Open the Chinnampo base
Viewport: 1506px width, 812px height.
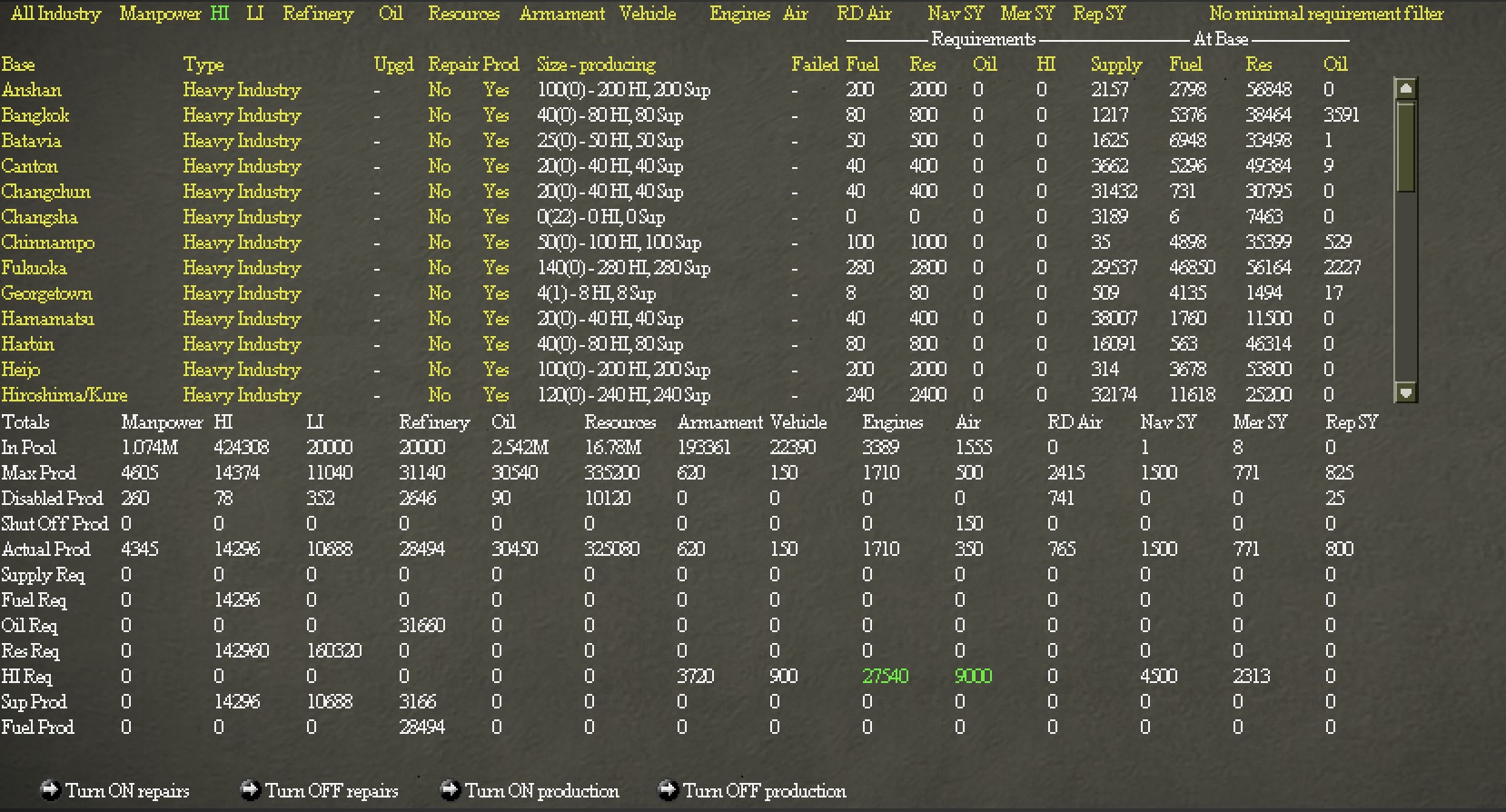tap(48, 243)
